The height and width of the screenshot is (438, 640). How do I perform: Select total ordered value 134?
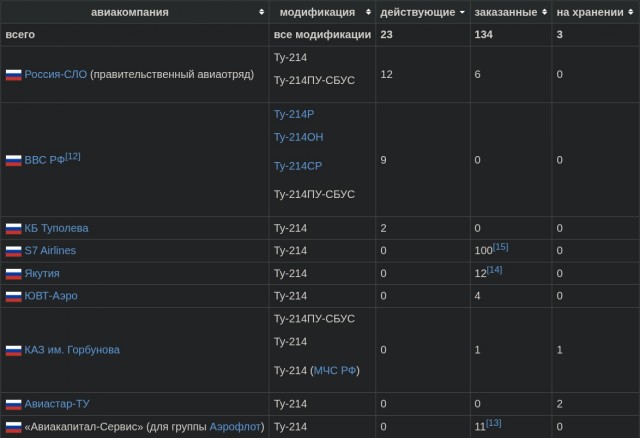click(484, 35)
